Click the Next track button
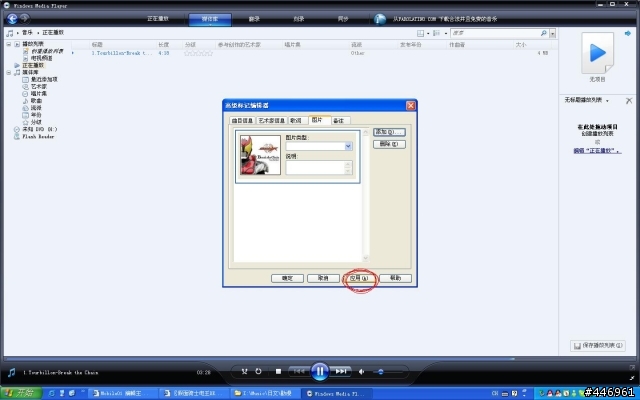Screen dimensions: 640x400 coord(341,371)
